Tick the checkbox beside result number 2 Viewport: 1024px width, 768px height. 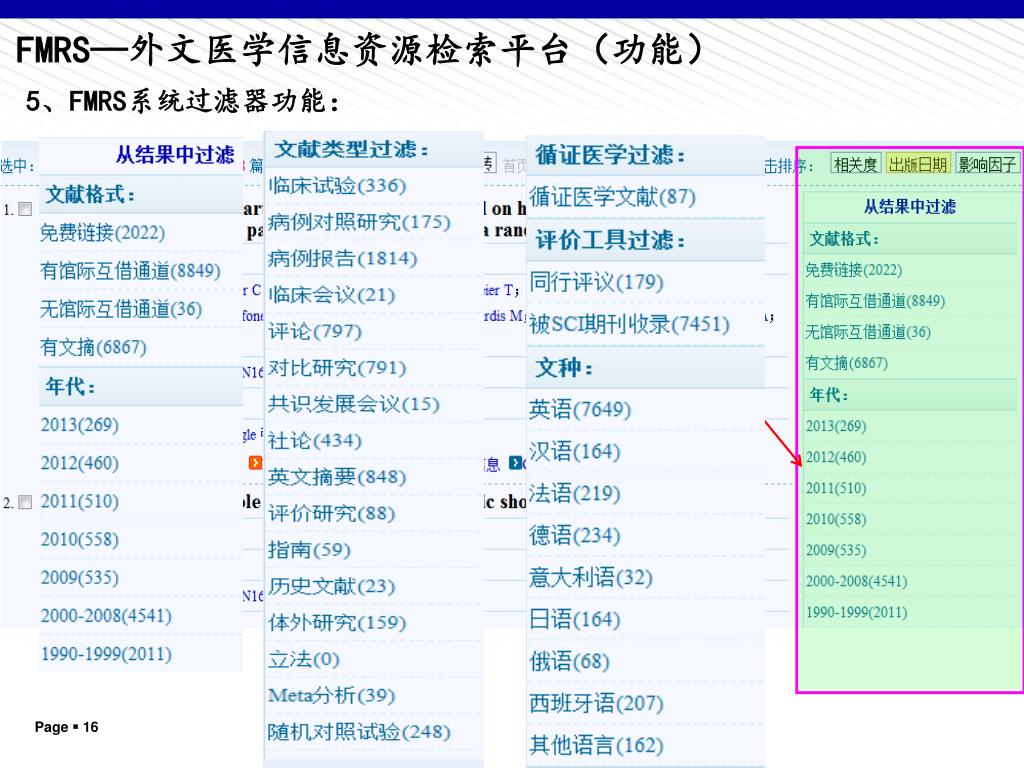click(25, 502)
